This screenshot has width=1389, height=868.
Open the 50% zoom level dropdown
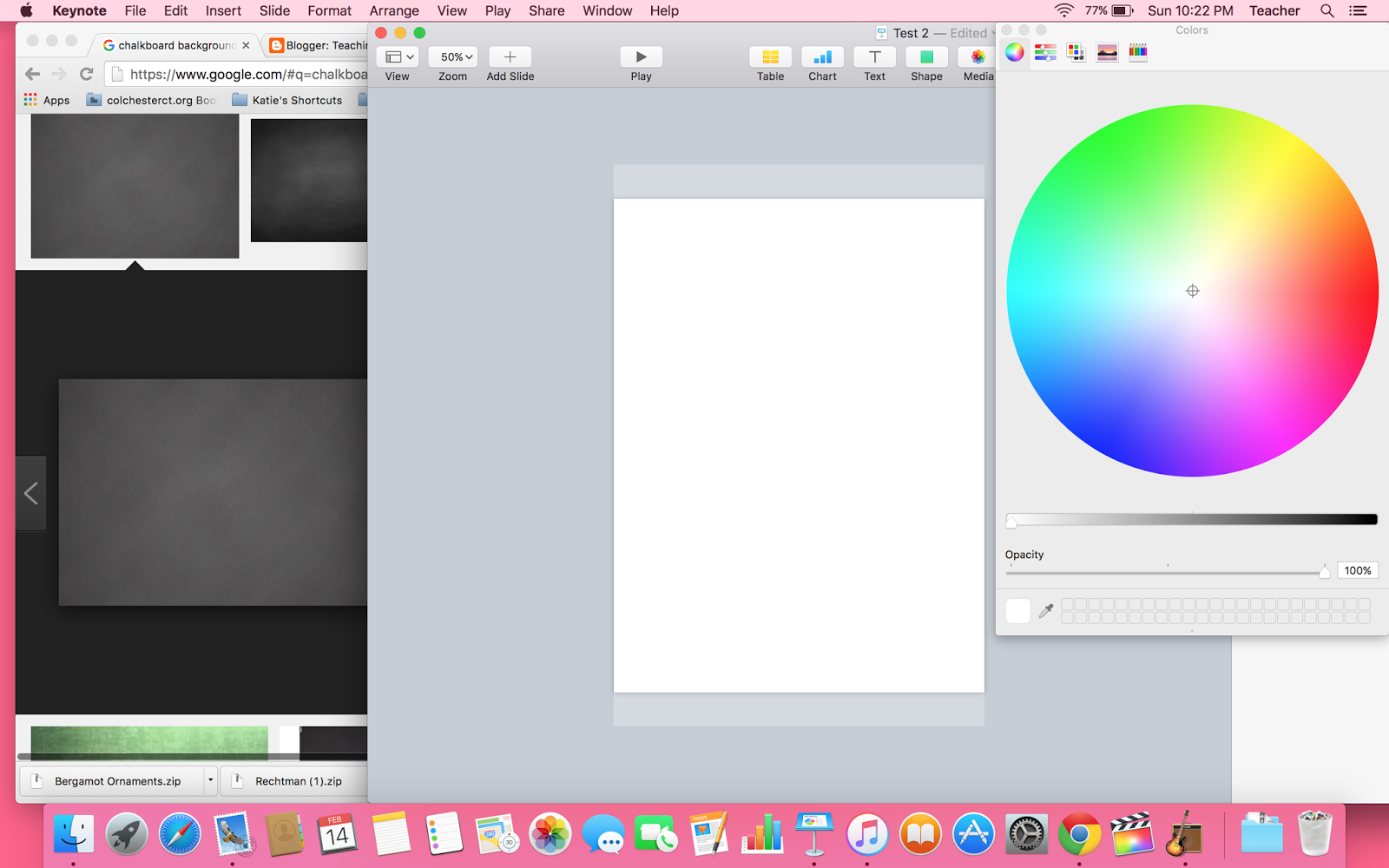click(x=453, y=57)
